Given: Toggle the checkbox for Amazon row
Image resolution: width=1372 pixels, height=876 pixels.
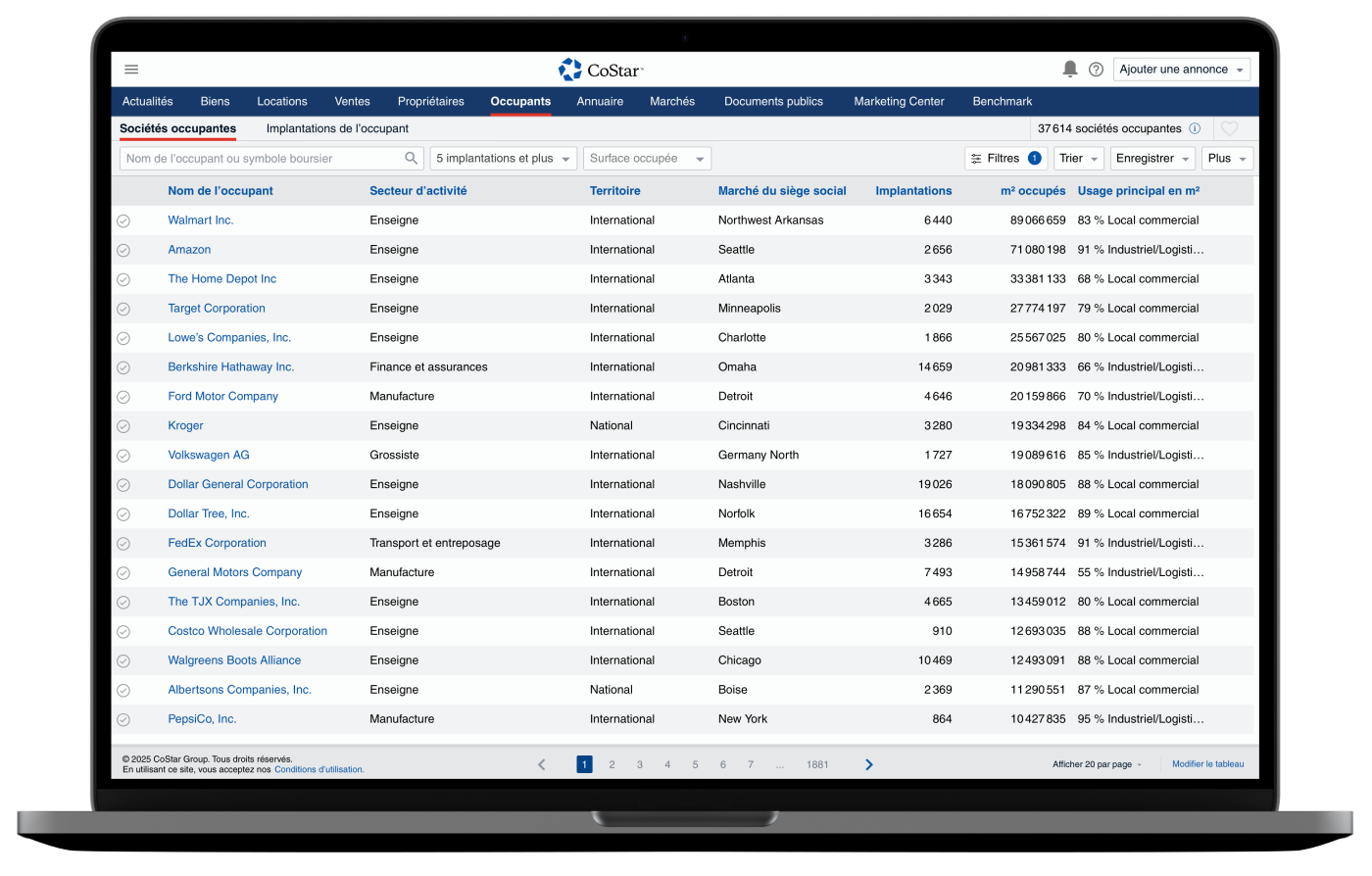Looking at the screenshot, I should 123,250.
